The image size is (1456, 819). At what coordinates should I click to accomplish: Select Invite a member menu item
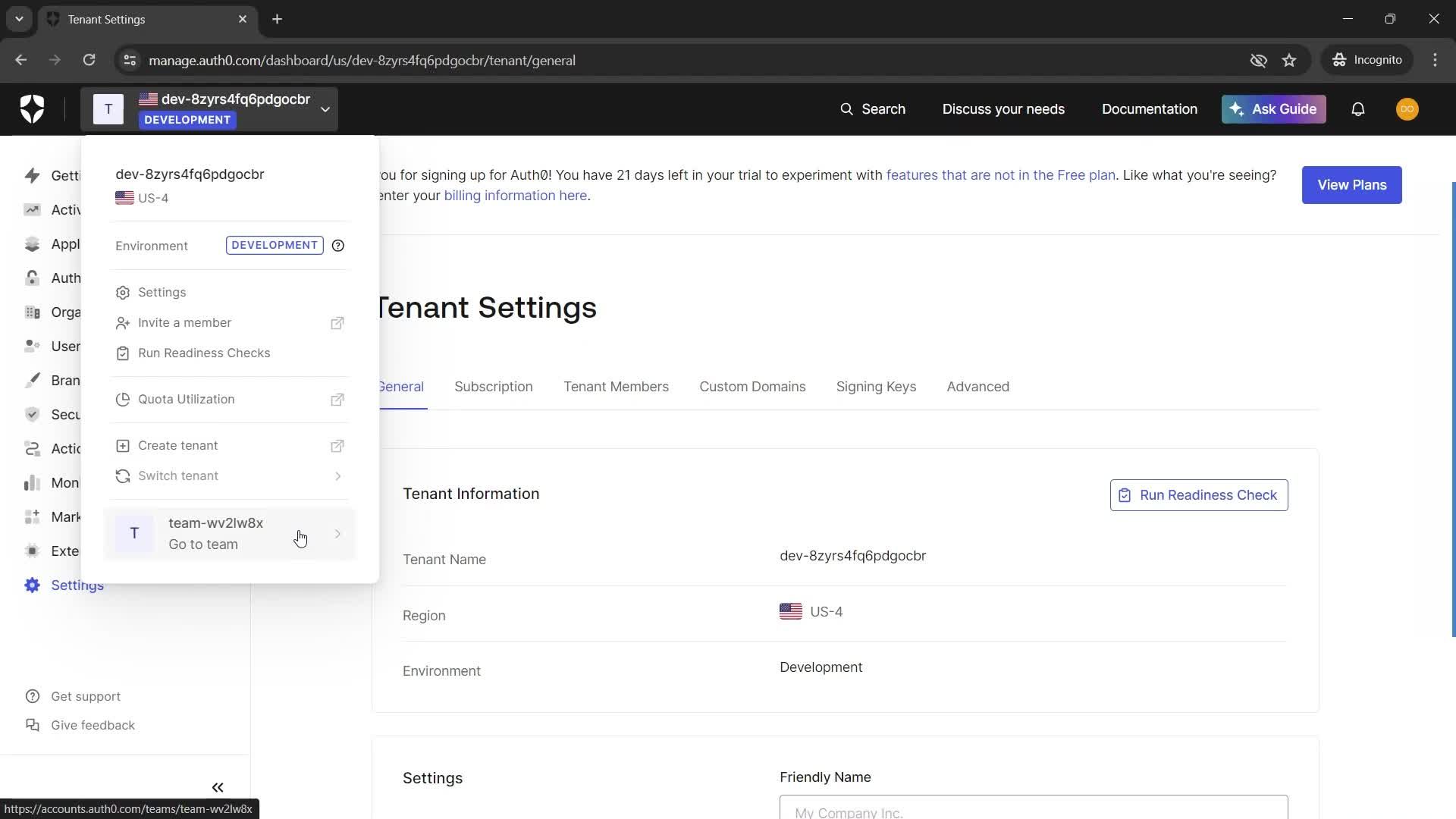click(230, 323)
